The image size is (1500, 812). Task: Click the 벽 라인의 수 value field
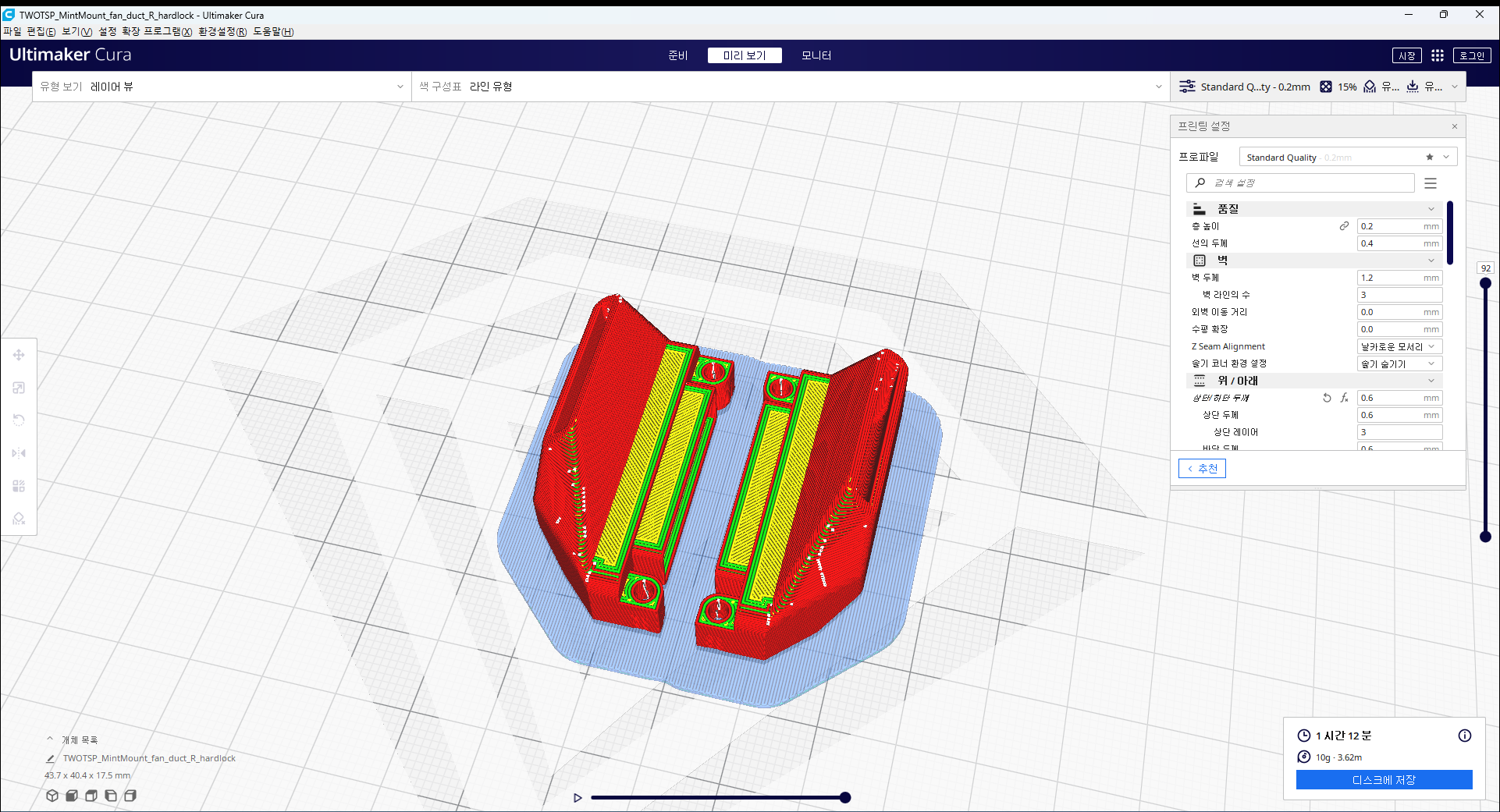click(1399, 295)
